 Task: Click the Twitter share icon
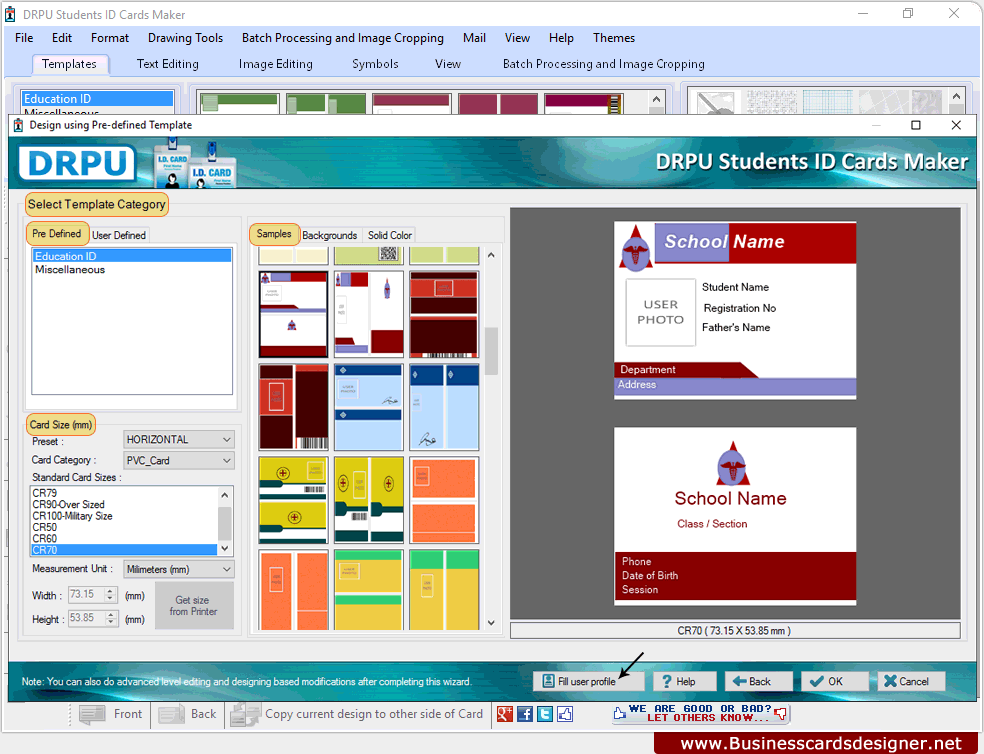pyautogui.click(x=545, y=714)
